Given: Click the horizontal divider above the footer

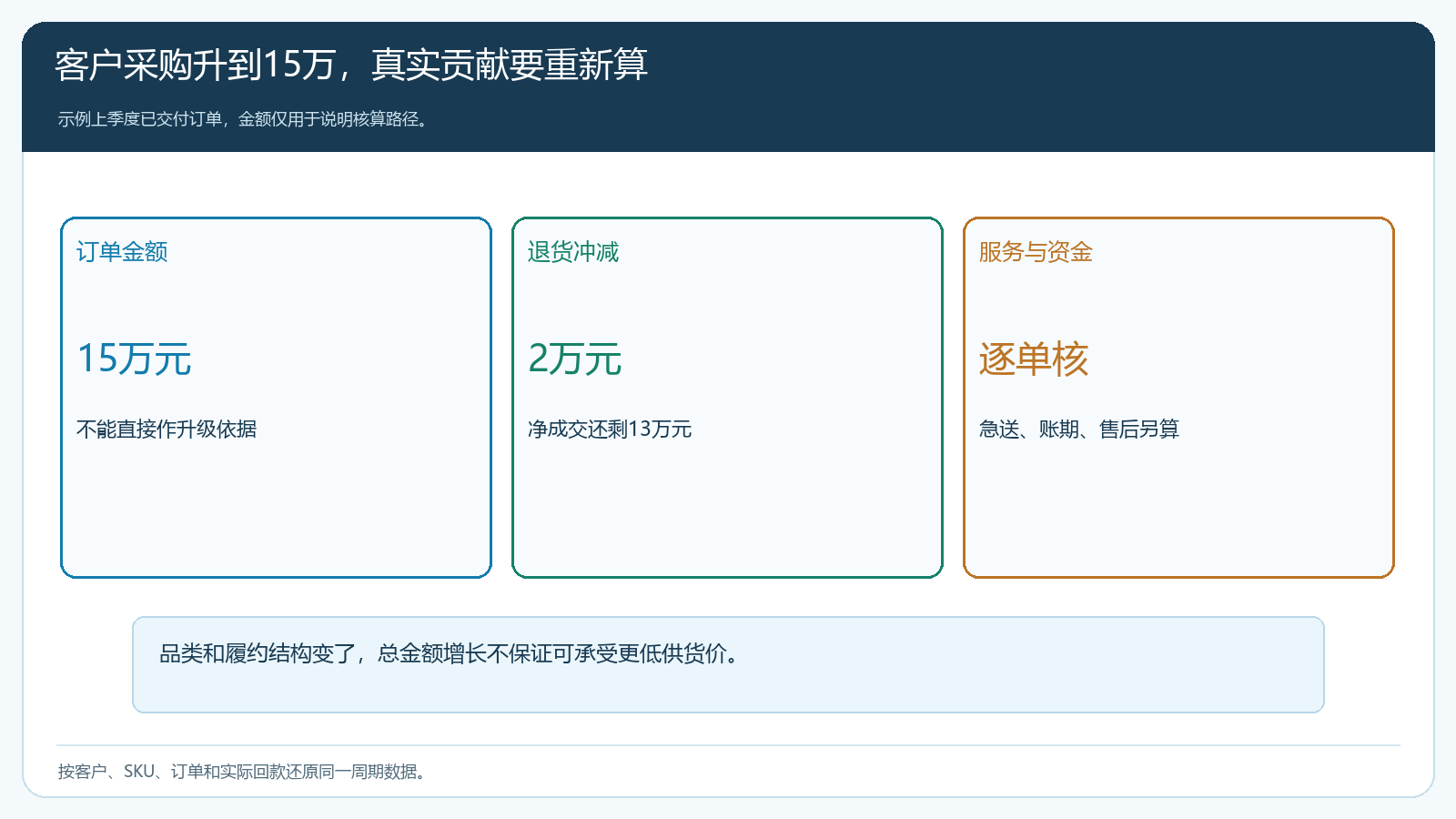Looking at the screenshot, I should (728, 745).
